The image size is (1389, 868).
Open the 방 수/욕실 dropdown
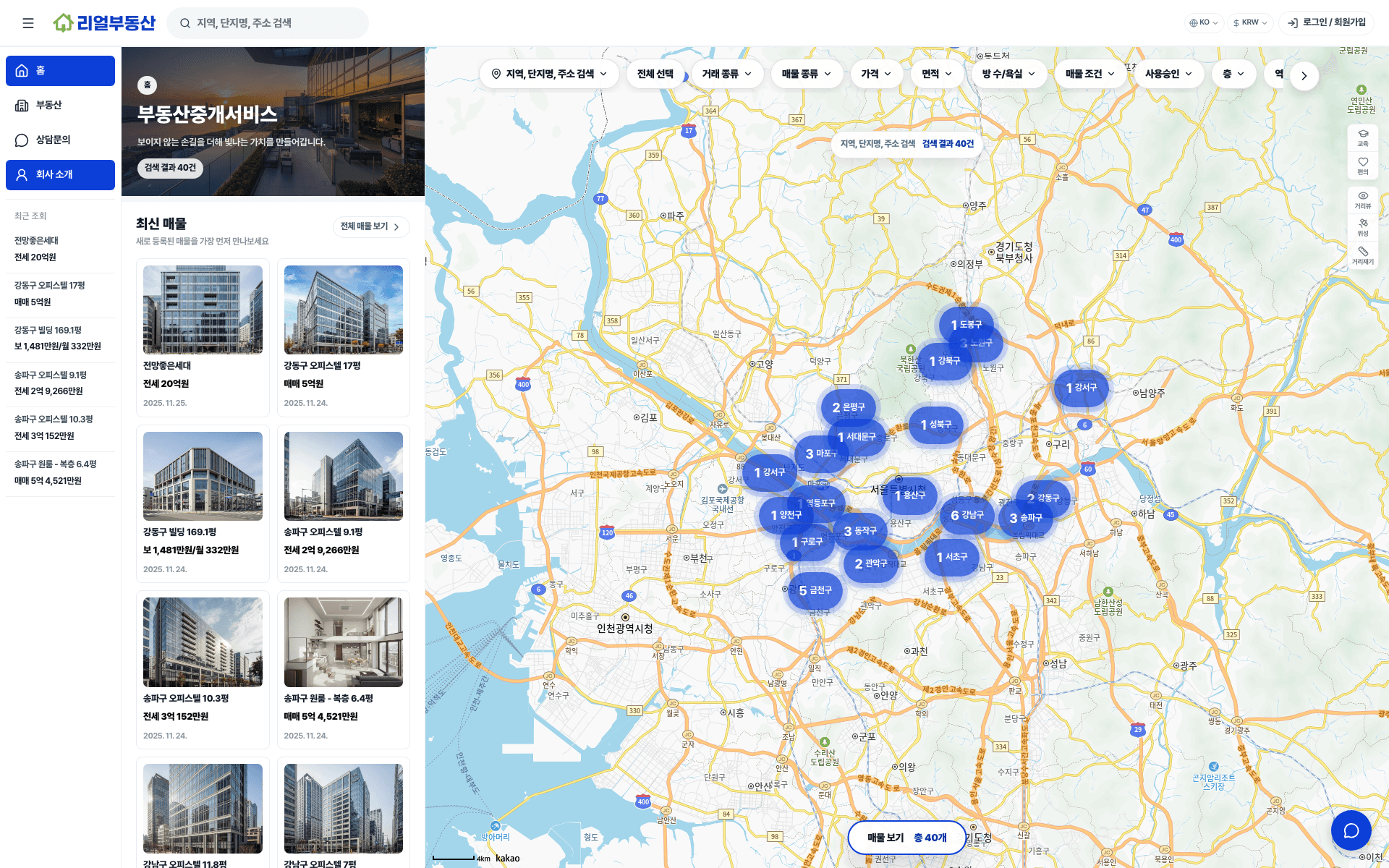tap(1008, 74)
